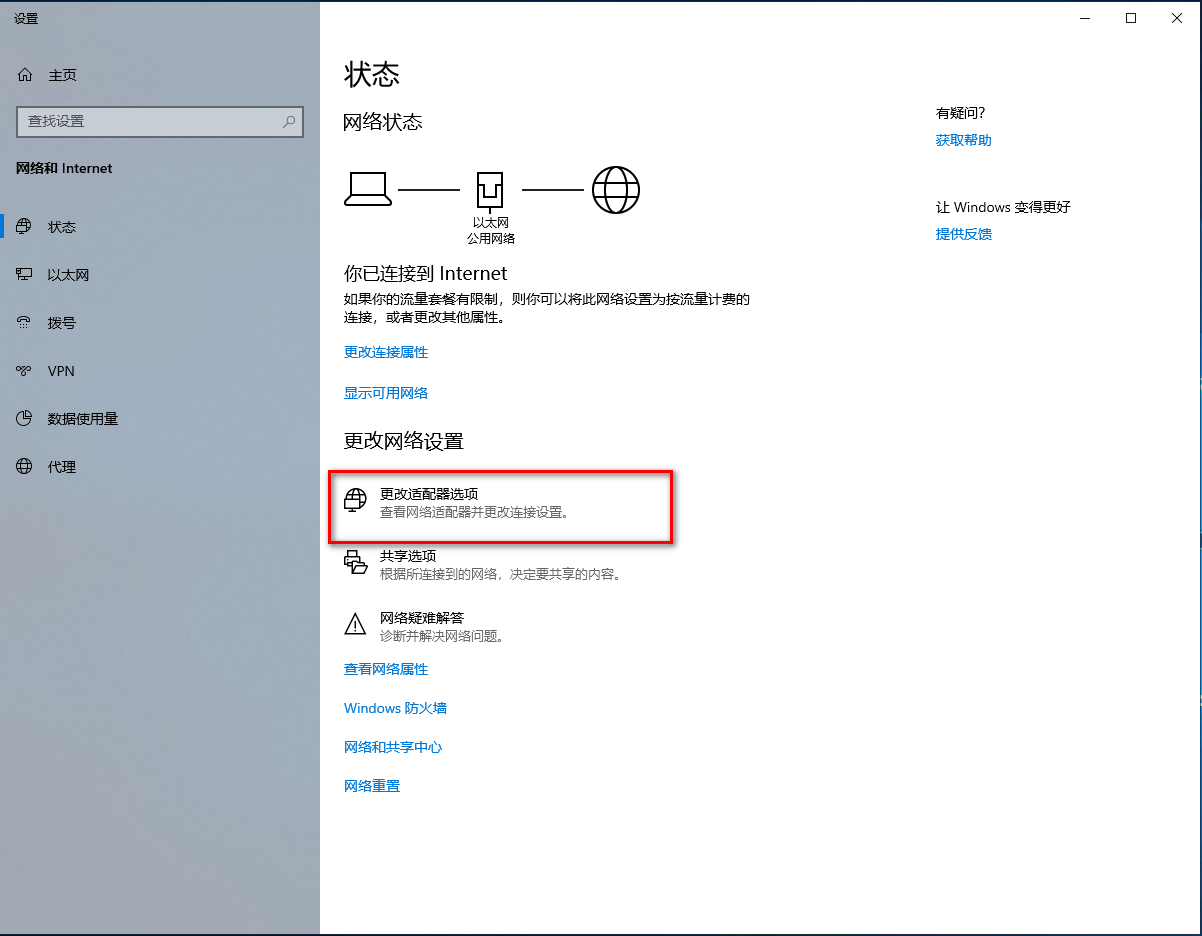Click the 网络重置 link
The width and height of the screenshot is (1202, 936).
[x=372, y=786]
